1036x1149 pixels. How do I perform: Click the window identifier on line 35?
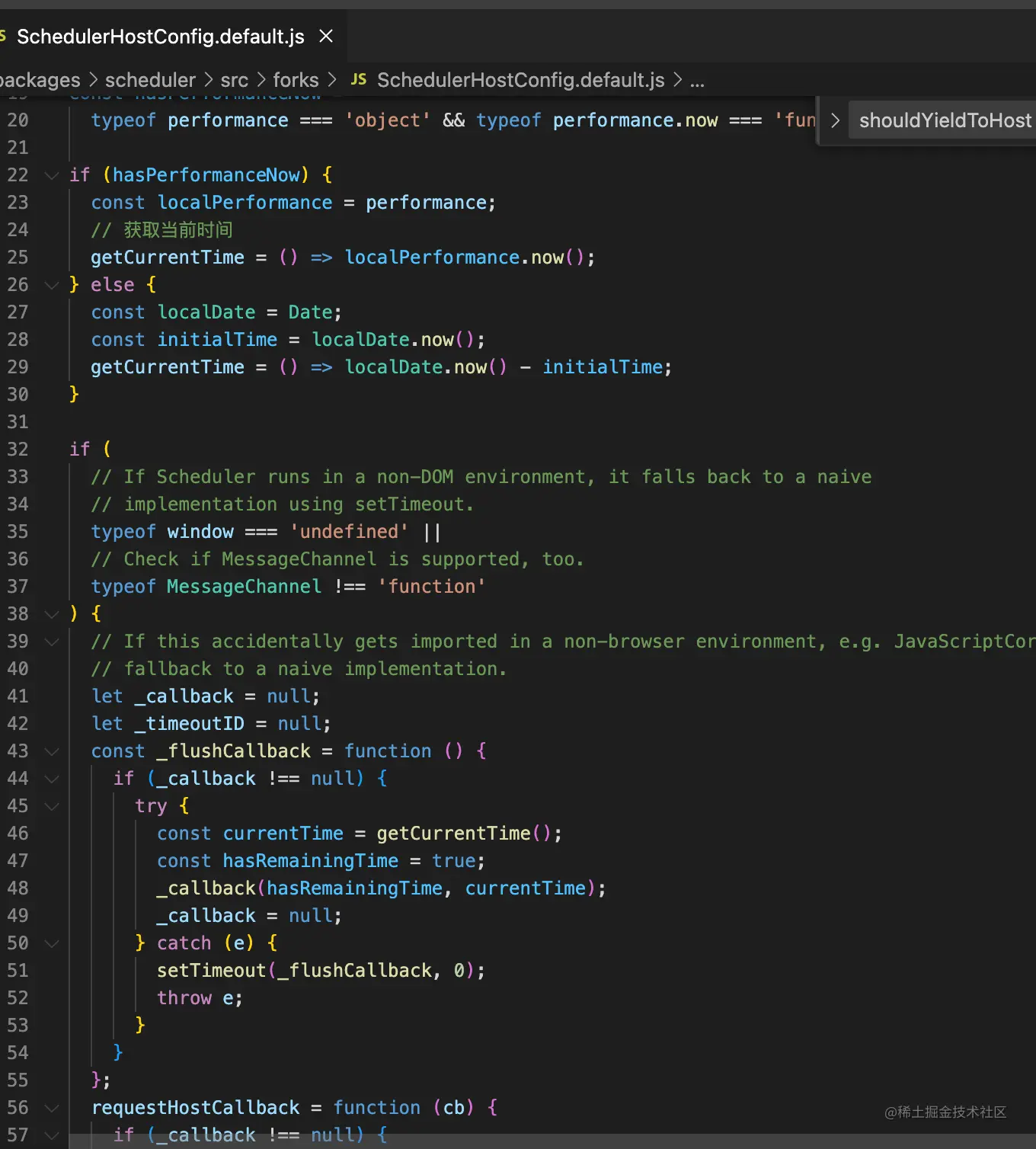(200, 532)
